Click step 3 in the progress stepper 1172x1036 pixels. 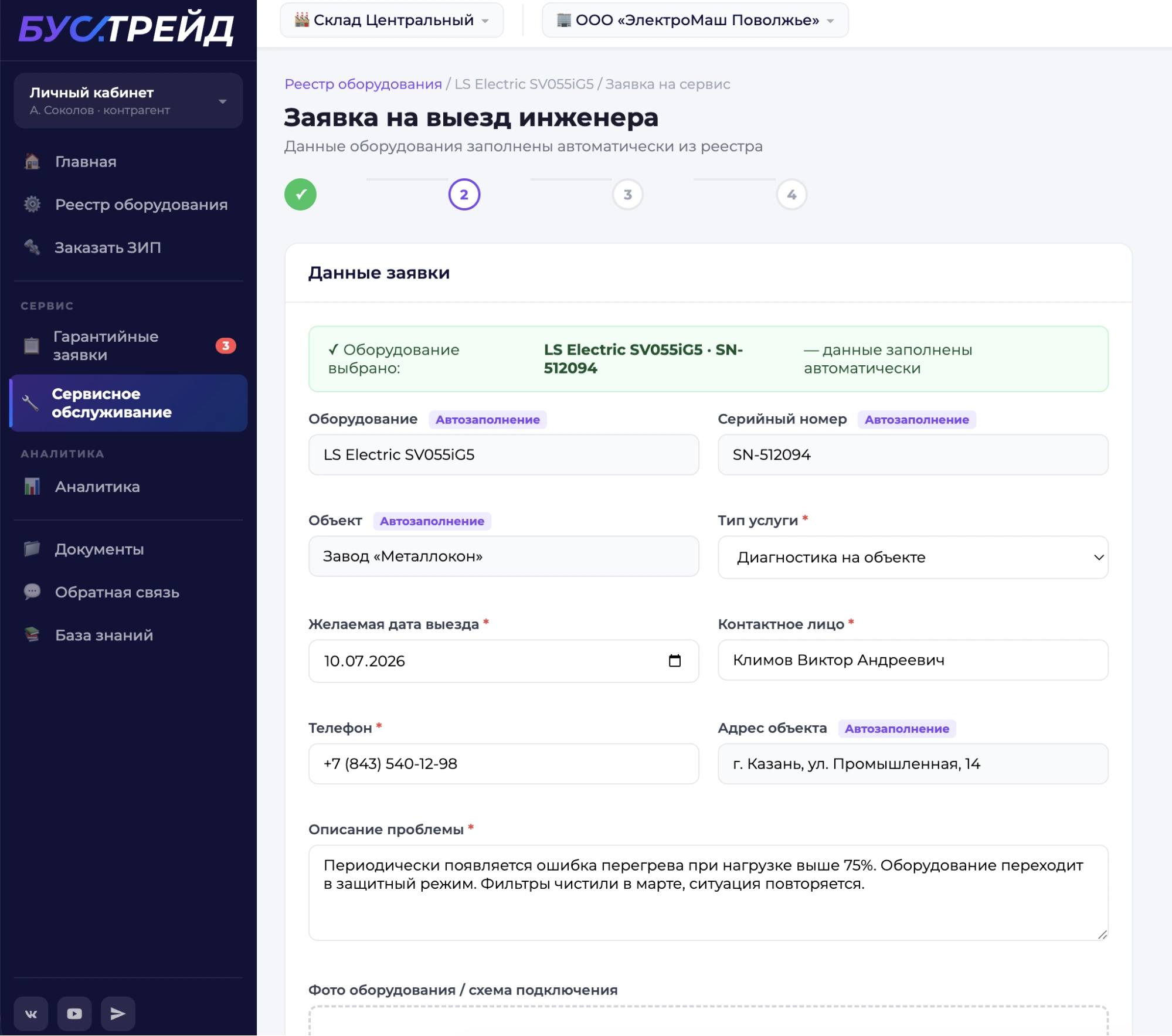tap(627, 195)
